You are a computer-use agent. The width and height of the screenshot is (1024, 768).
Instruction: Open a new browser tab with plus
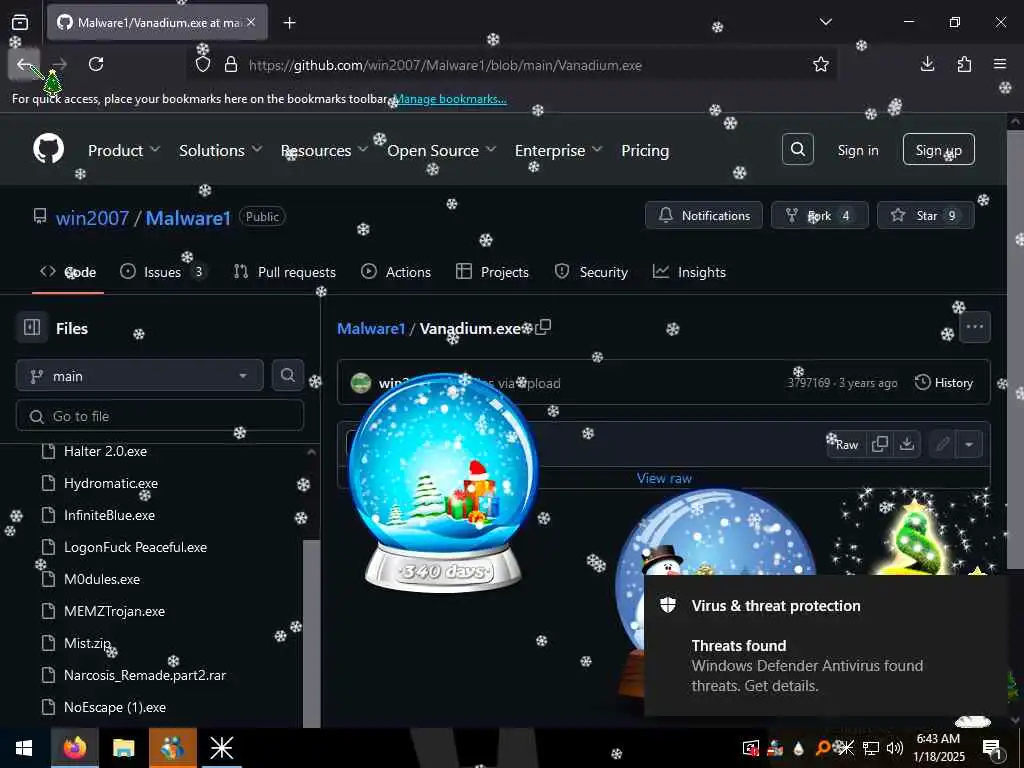click(x=289, y=23)
